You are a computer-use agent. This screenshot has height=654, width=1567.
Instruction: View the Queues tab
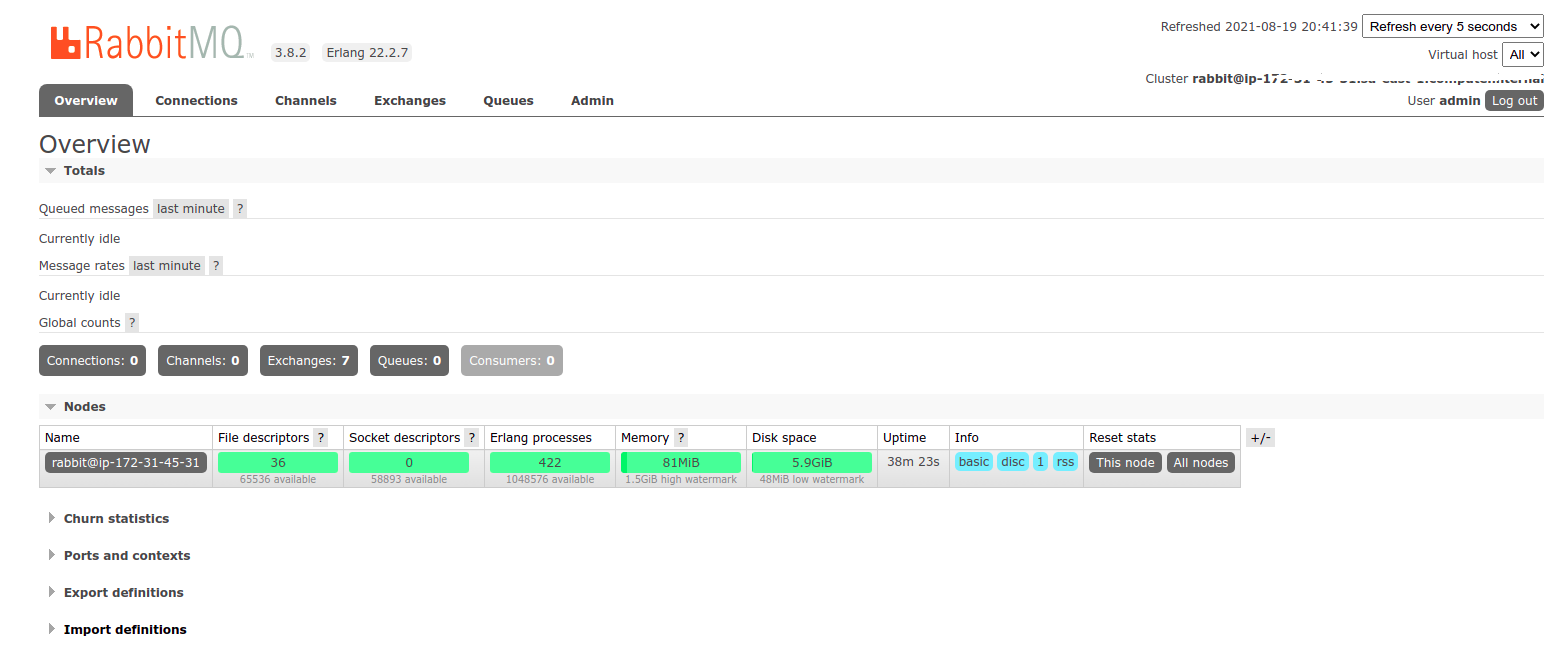[x=508, y=101]
